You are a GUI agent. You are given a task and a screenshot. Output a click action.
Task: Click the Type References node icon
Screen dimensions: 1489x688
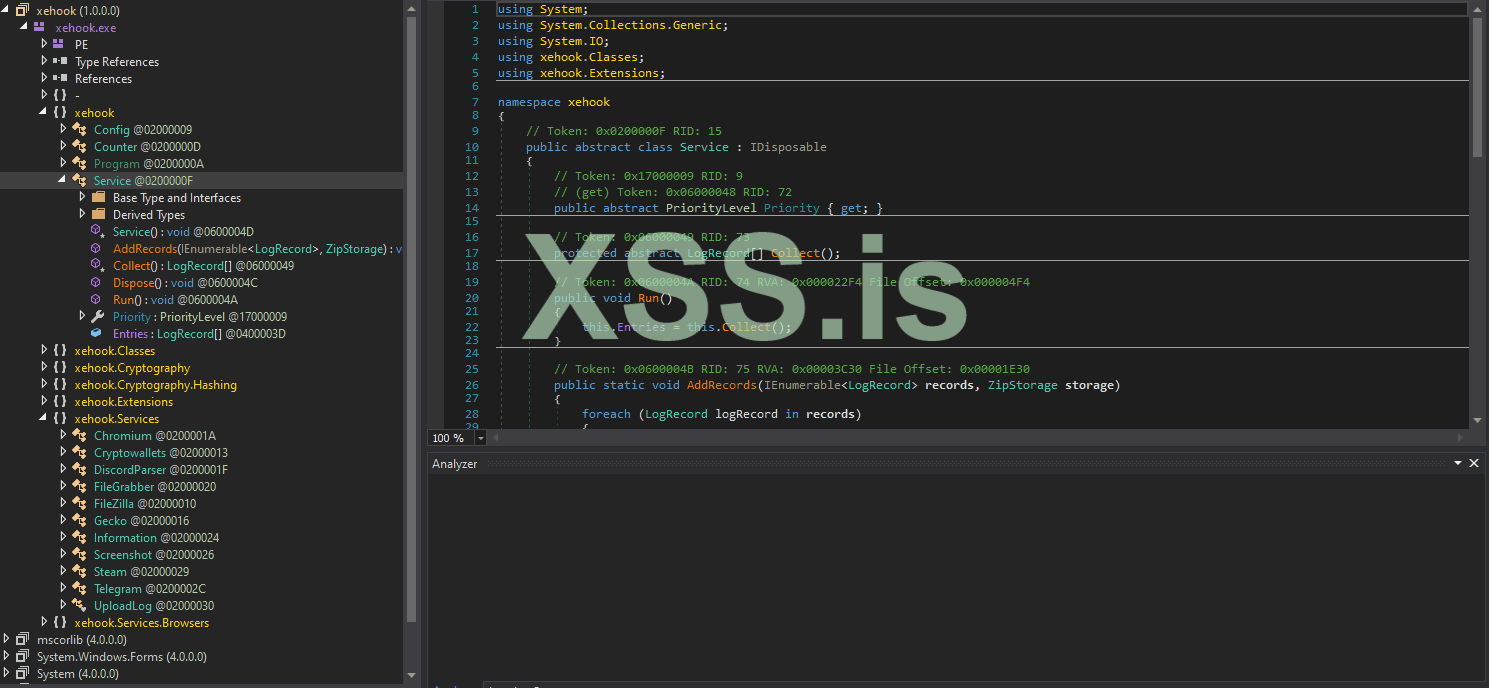pos(60,61)
